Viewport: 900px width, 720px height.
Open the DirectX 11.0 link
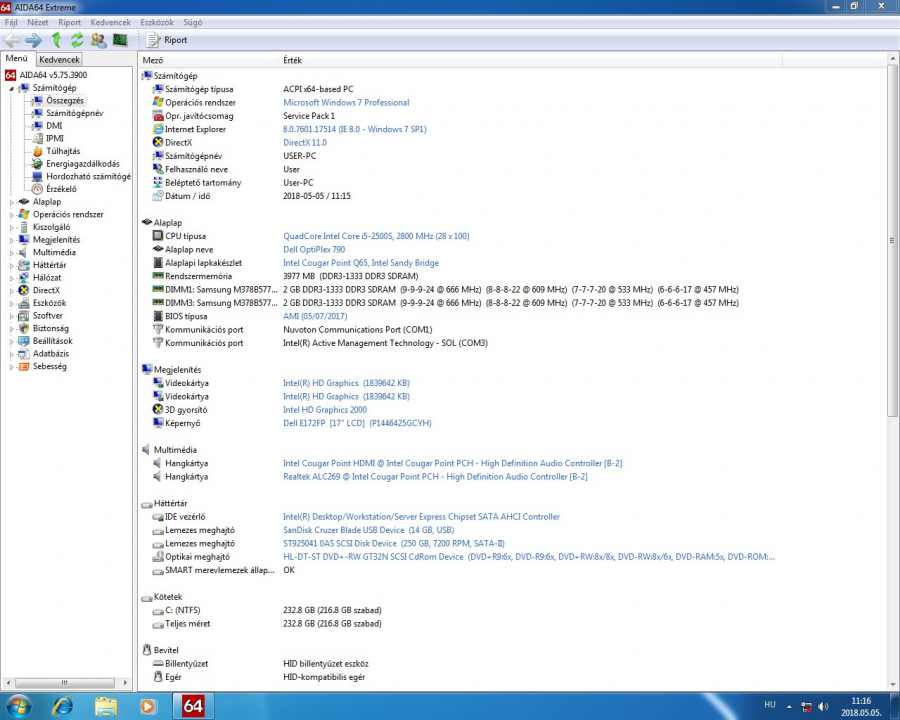pos(305,142)
